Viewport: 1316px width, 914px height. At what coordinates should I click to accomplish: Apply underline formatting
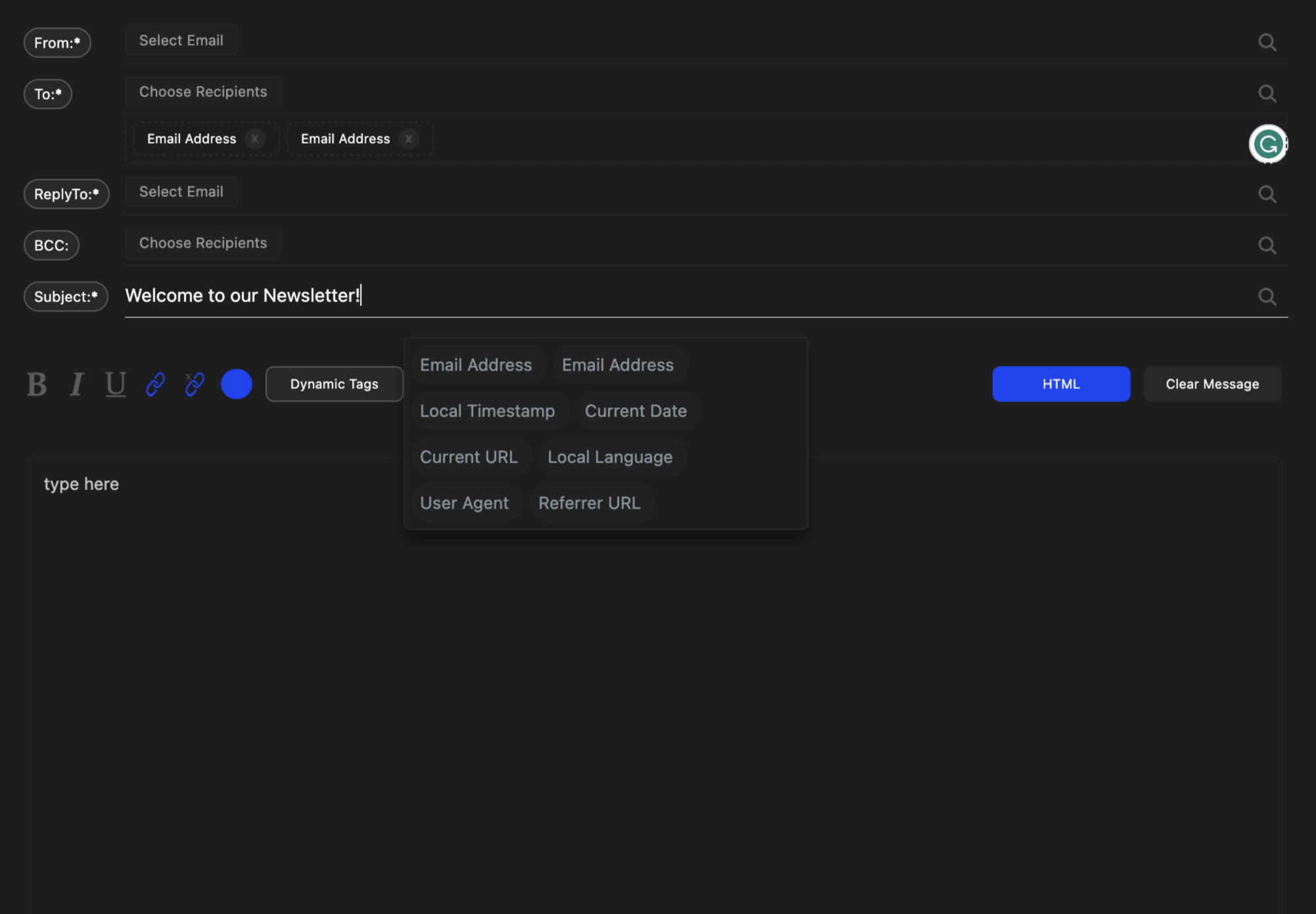click(116, 384)
